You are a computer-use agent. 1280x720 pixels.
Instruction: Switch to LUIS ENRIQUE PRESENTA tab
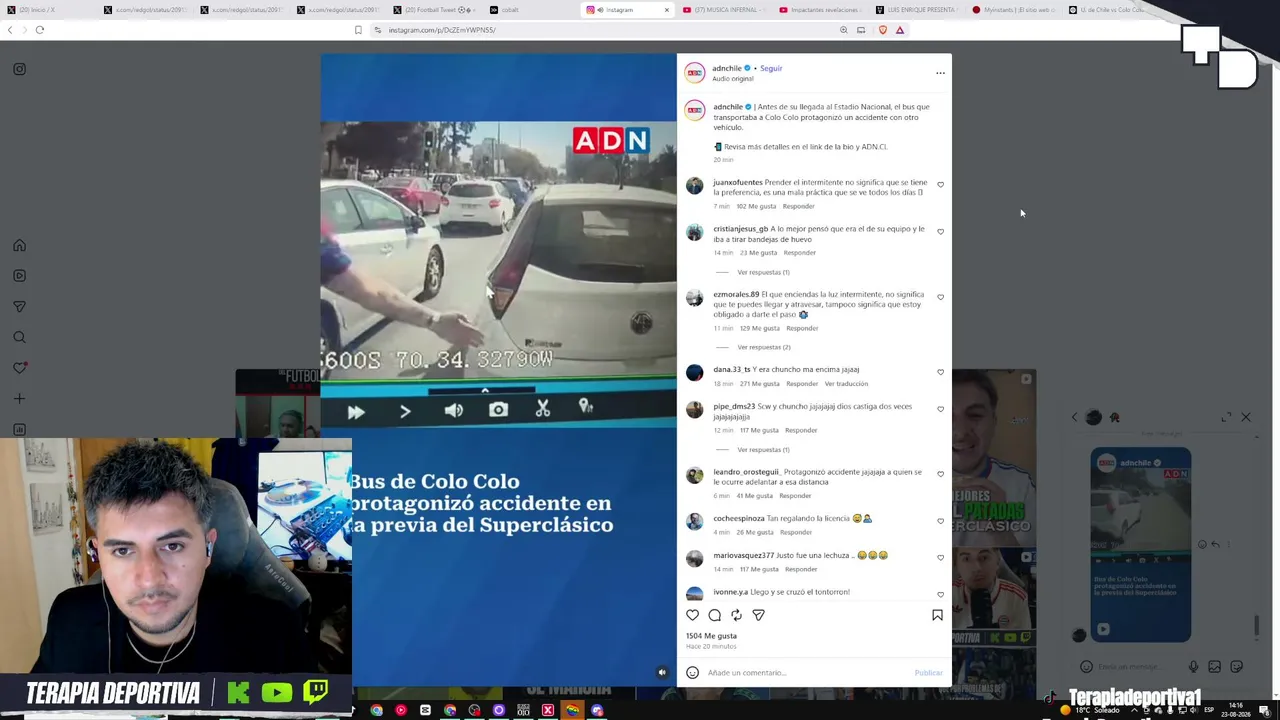916,10
